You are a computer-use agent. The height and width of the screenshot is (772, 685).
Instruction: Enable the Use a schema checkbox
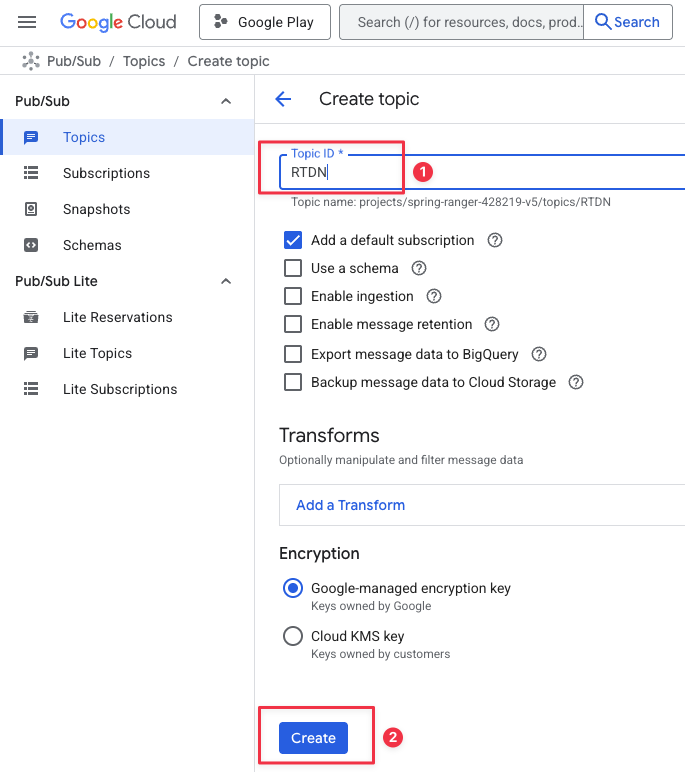293,268
